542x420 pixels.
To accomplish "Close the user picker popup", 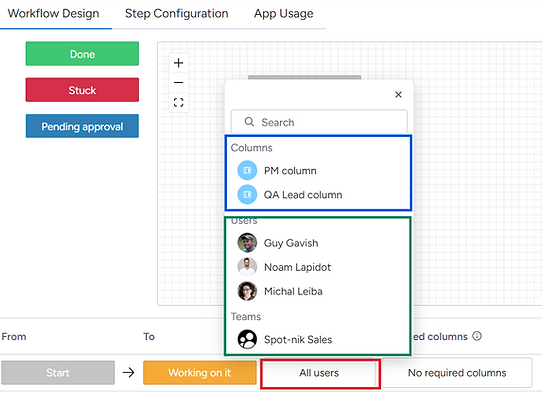I will coord(398,94).
